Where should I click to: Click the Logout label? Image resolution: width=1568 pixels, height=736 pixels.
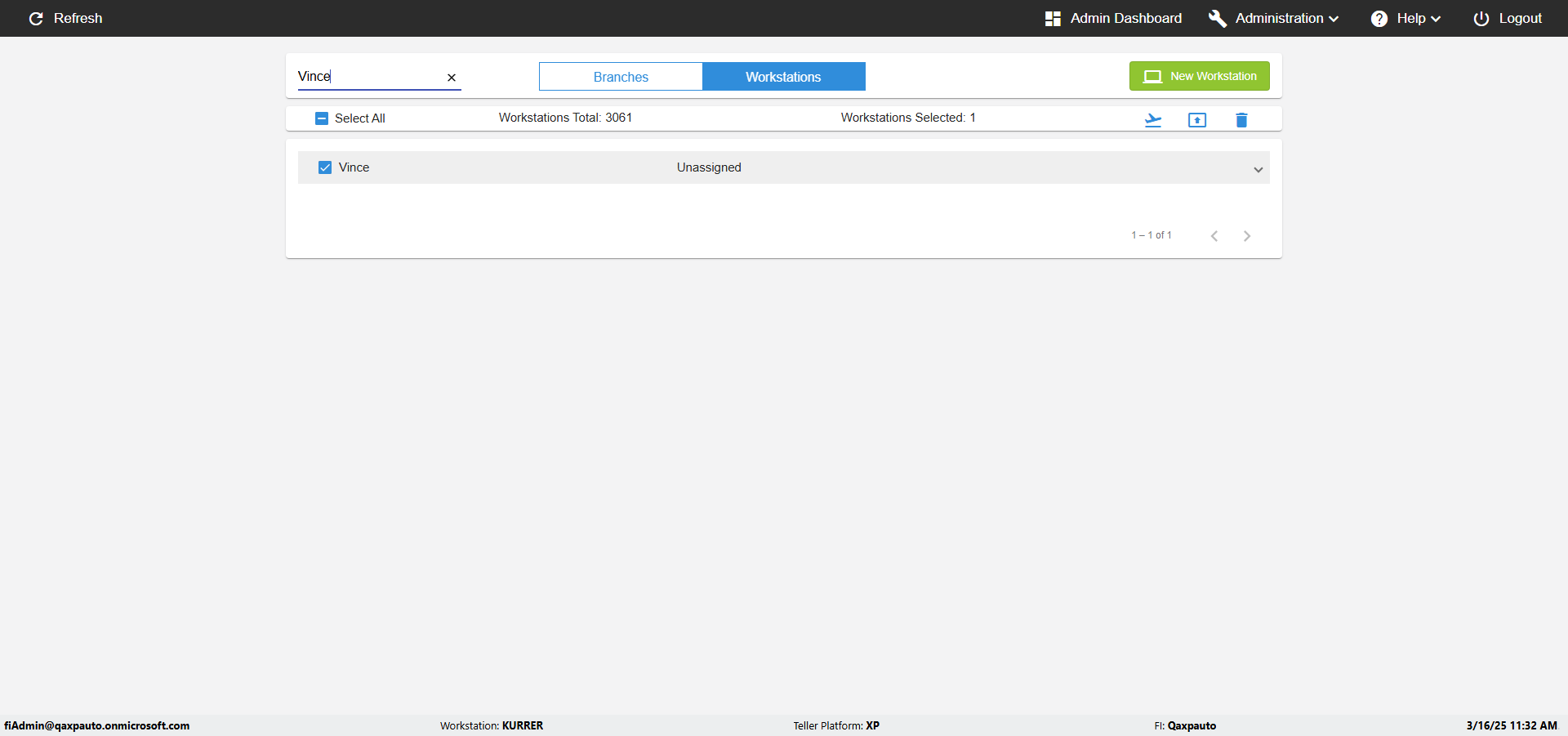(x=1521, y=19)
